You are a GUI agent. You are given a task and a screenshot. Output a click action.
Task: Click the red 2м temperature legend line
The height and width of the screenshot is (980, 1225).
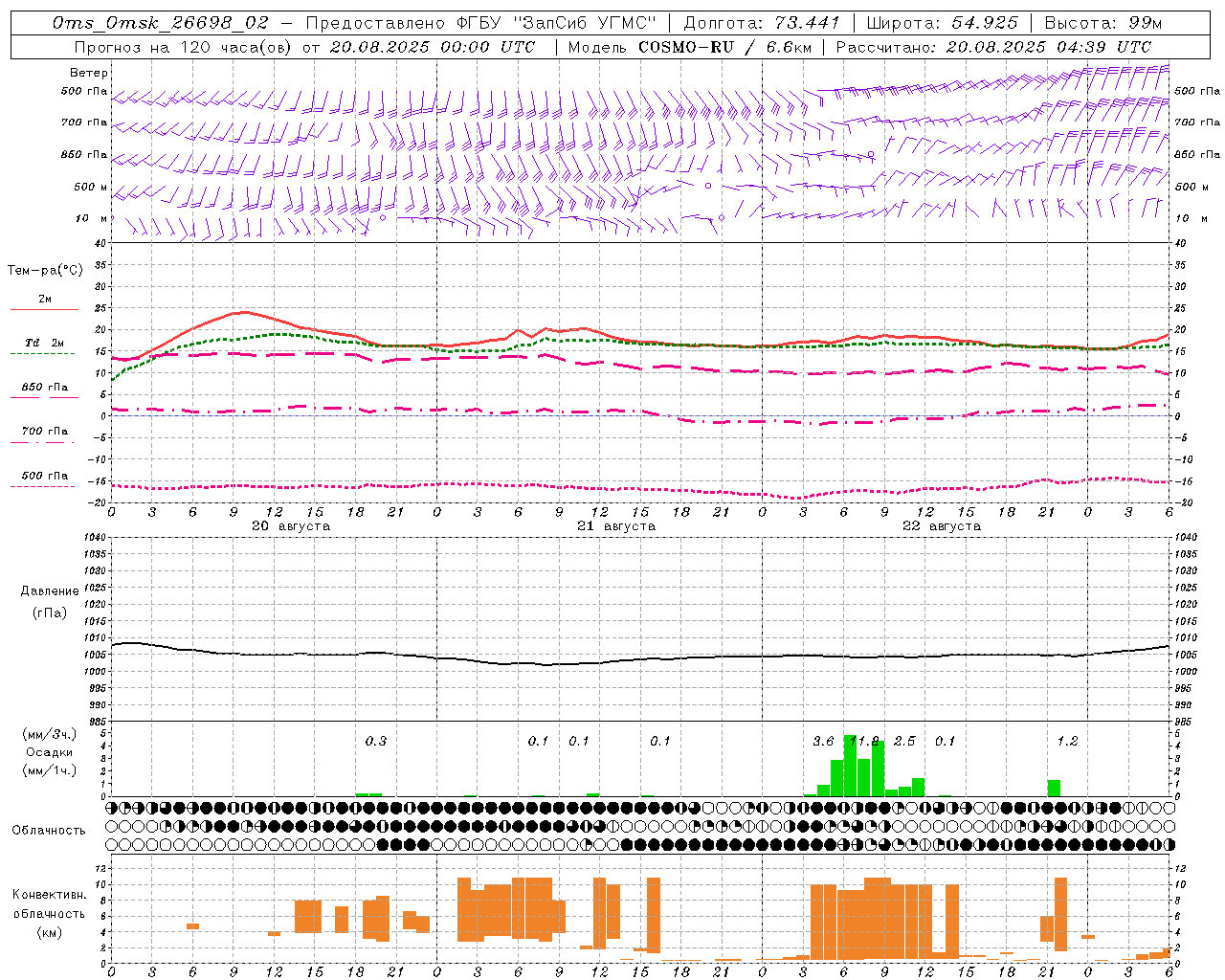44,309
